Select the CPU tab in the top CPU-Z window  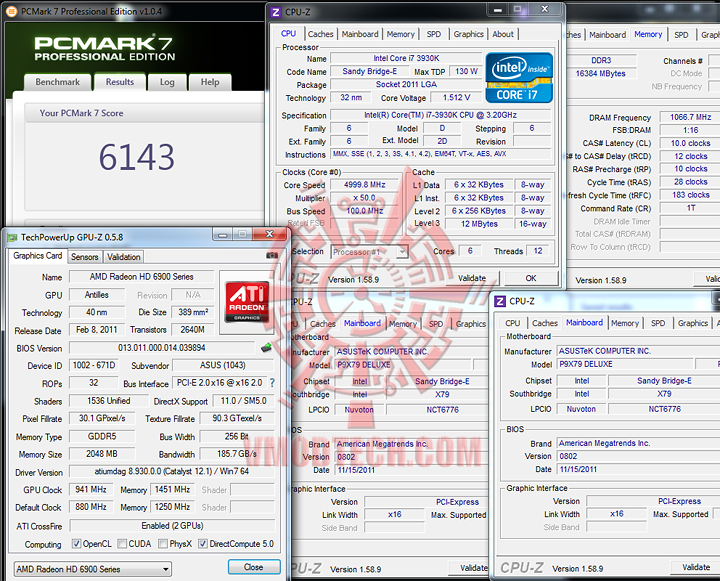(288, 34)
